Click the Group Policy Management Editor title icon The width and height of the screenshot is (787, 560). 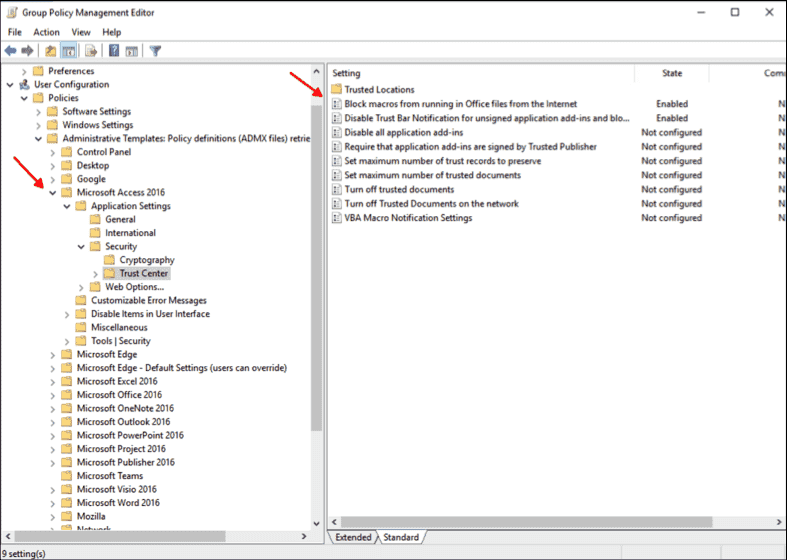[12, 13]
